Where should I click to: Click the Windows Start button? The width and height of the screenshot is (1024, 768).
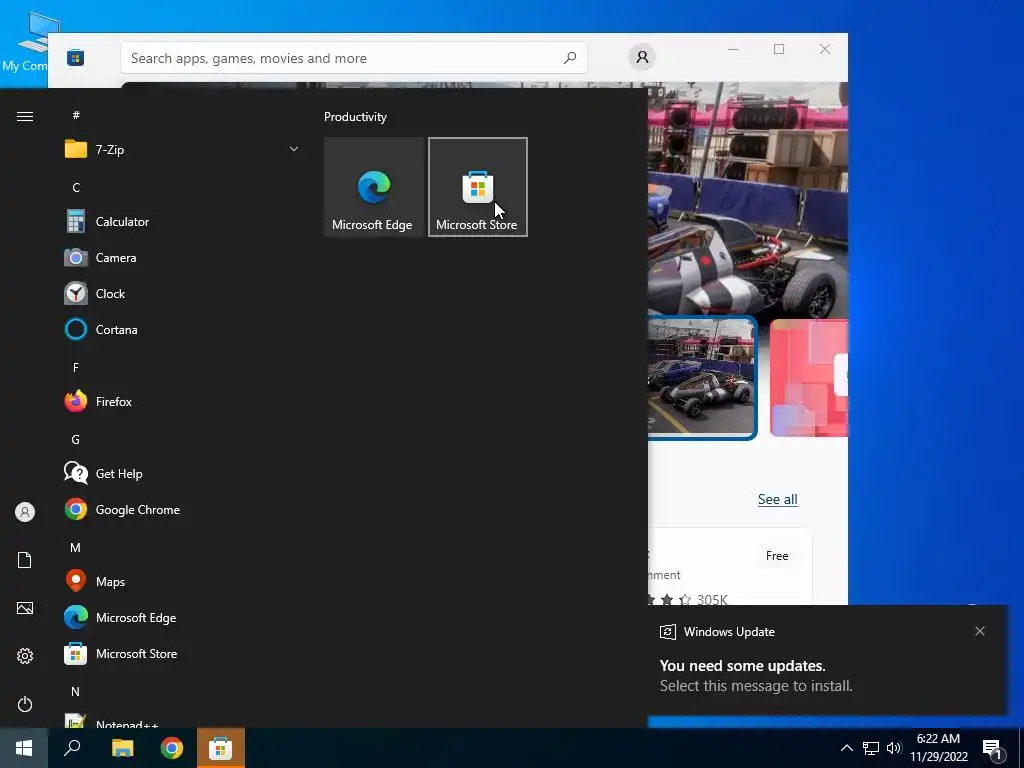(x=24, y=748)
